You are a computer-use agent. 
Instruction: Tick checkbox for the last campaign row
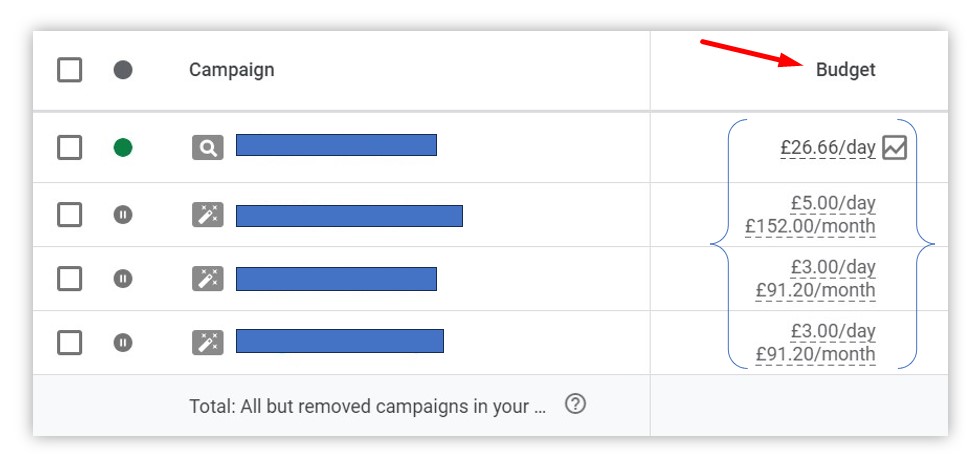click(69, 343)
